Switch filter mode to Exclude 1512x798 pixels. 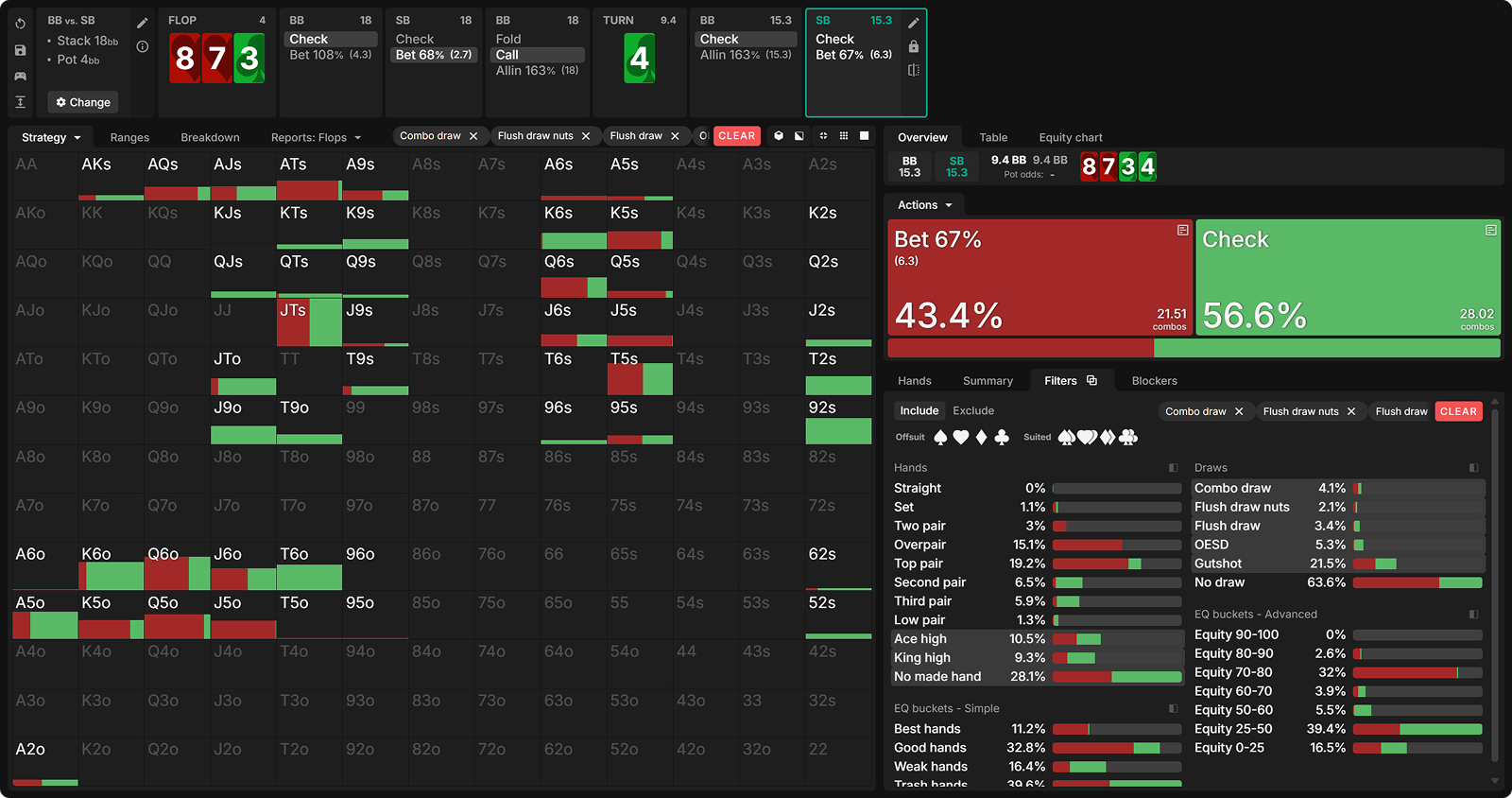pos(972,410)
